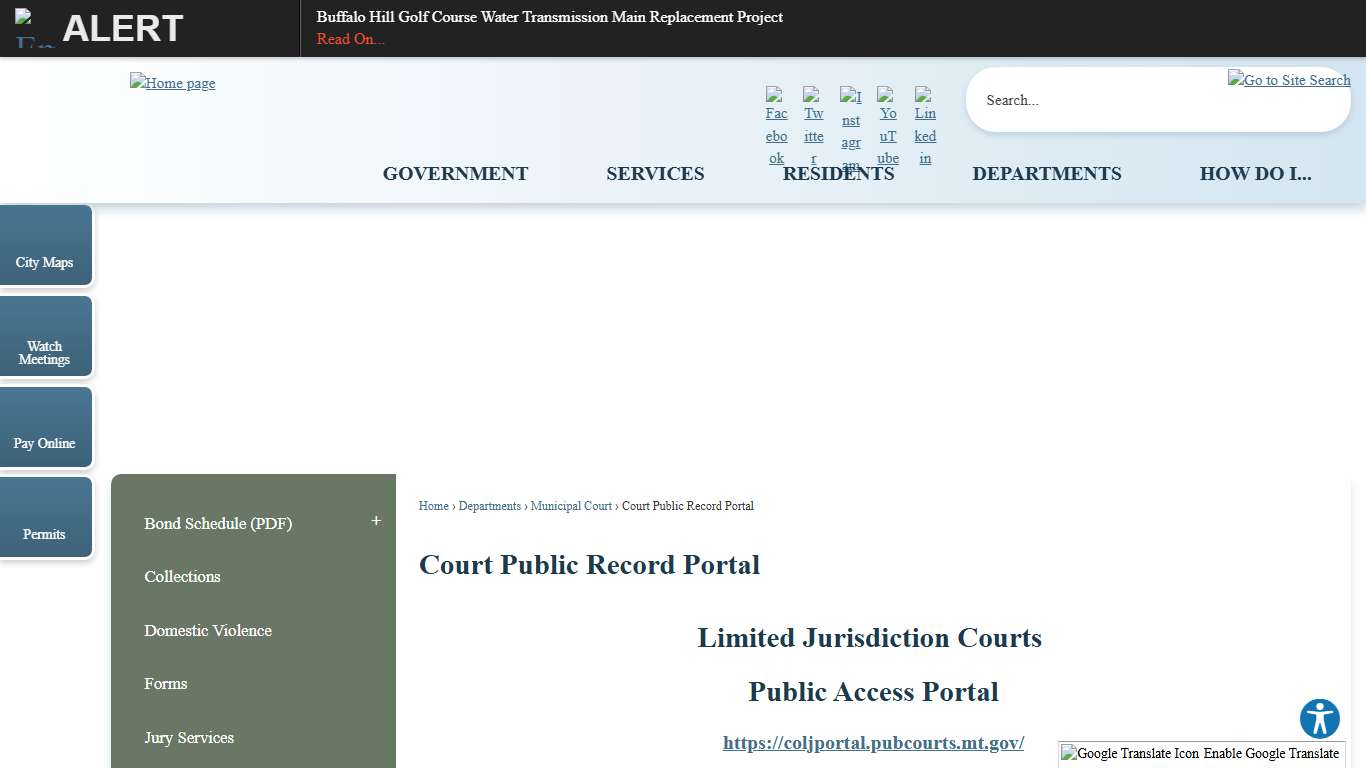The width and height of the screenshot is (1366, 768).
Task: Select the DEPARTMENTS menu item
Action: pyautogui.click(x=1047, y=173)
